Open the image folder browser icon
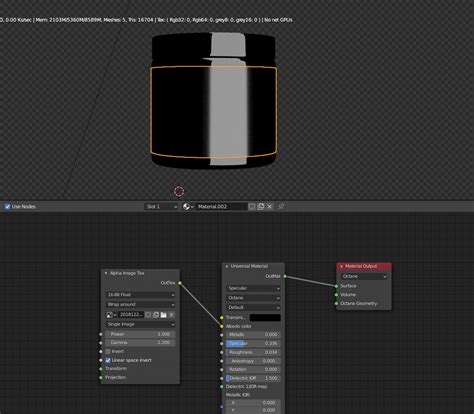Image resolution: width=474 pixels, height=414 pixels. pos(163,315)
